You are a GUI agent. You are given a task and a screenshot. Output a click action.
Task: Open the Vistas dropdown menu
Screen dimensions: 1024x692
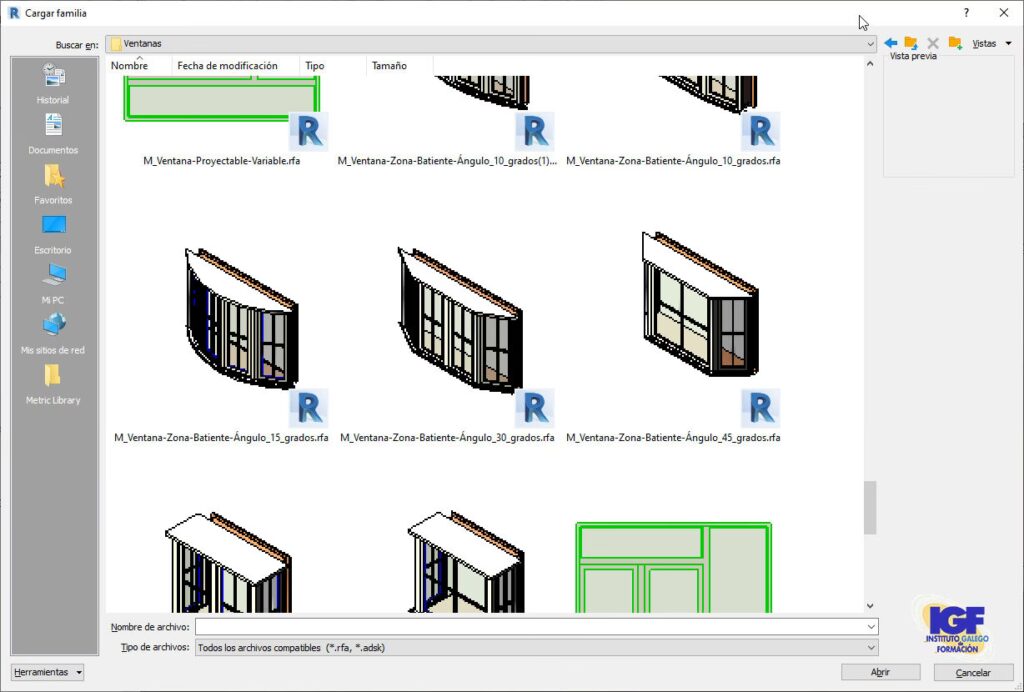point(992,44)
